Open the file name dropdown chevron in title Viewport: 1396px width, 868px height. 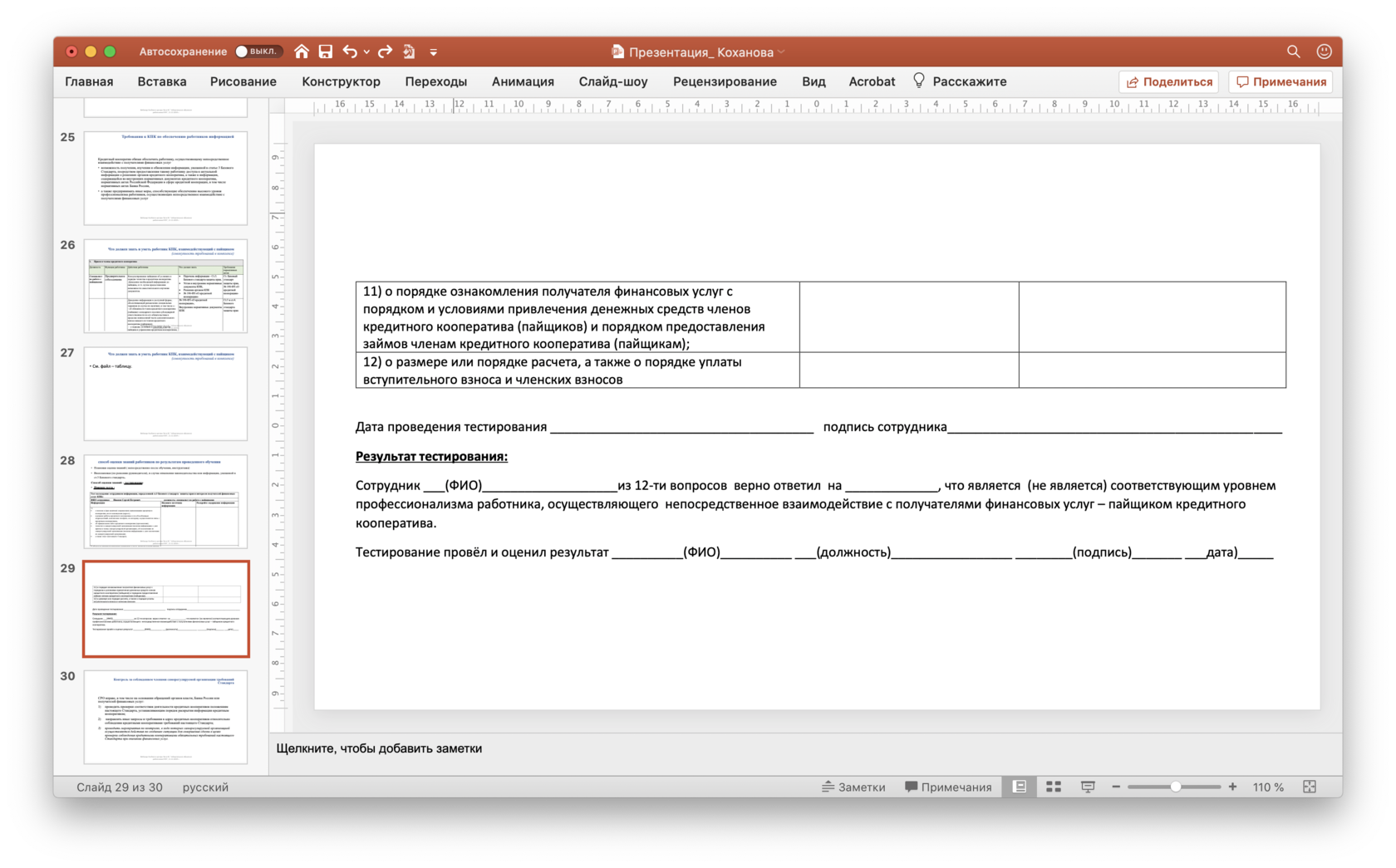(781, 52)
